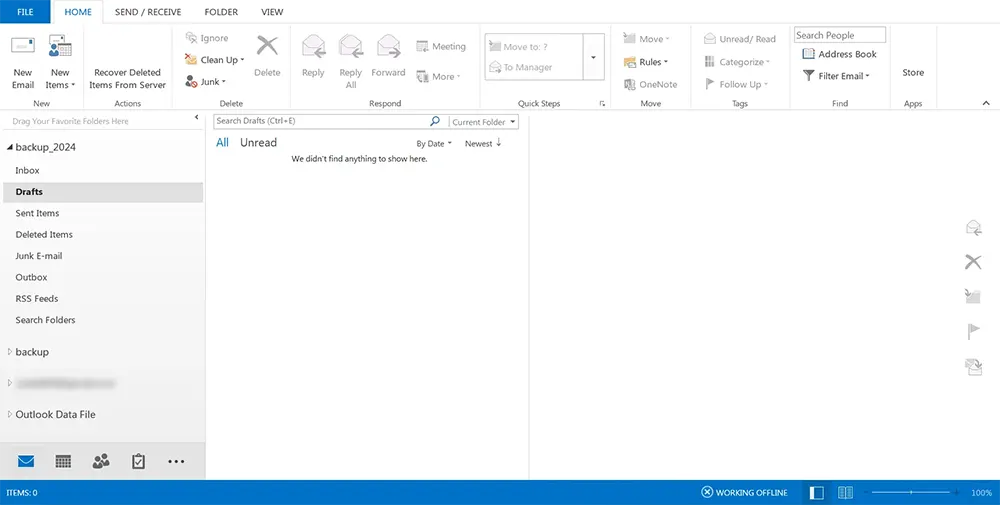Screen dimensions: 1000x505
Task: Click the Meeting reply button
Action: 441,47
